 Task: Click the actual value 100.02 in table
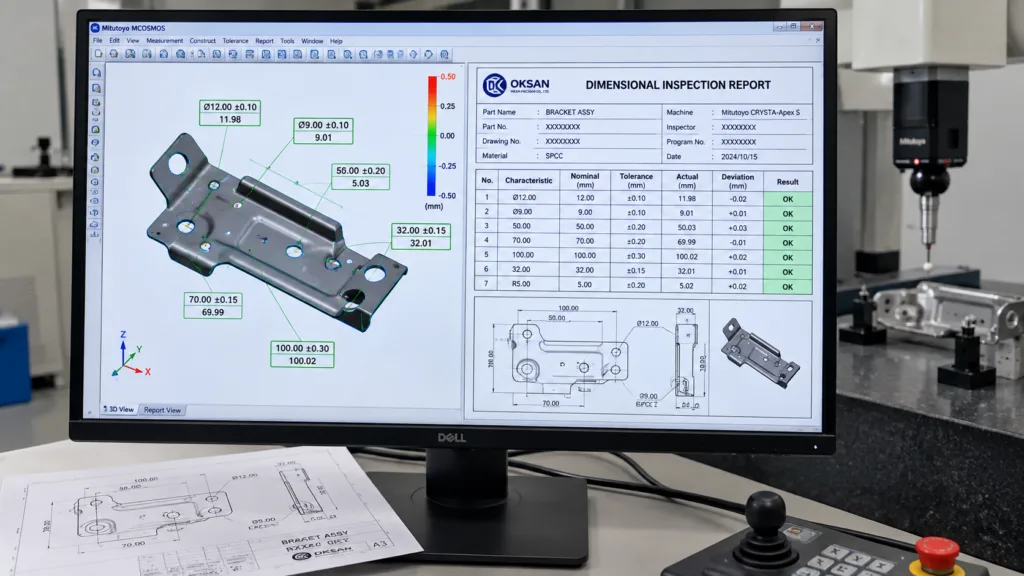tap(686, 257)
